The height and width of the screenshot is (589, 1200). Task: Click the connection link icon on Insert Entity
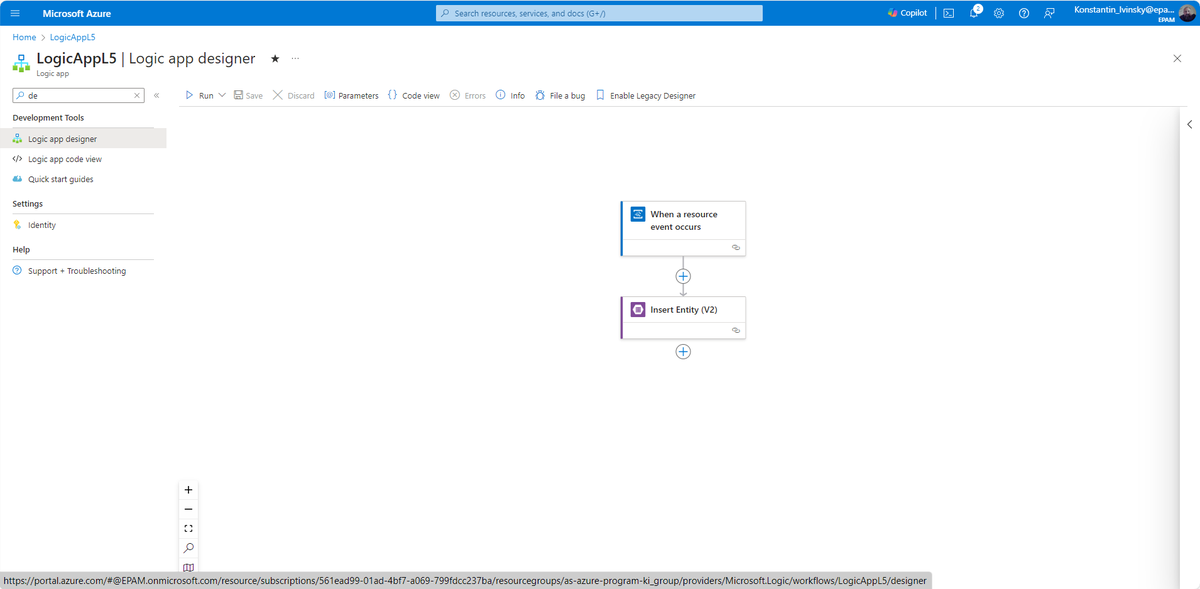tap(736, 329)
